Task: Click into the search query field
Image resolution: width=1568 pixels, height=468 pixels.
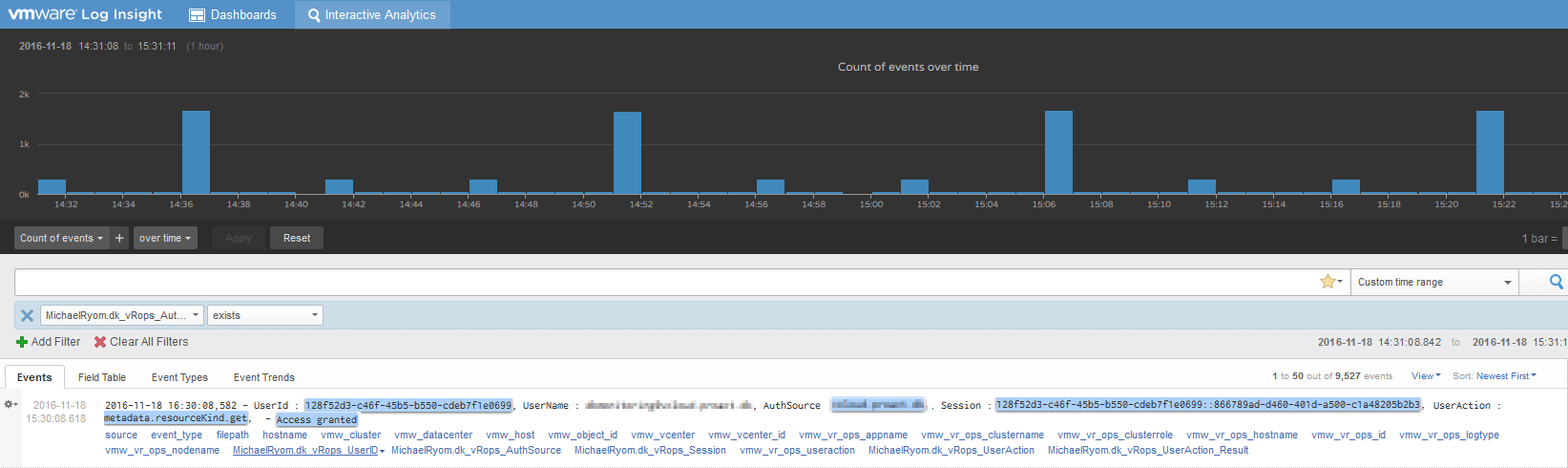Action: point(665,282)
